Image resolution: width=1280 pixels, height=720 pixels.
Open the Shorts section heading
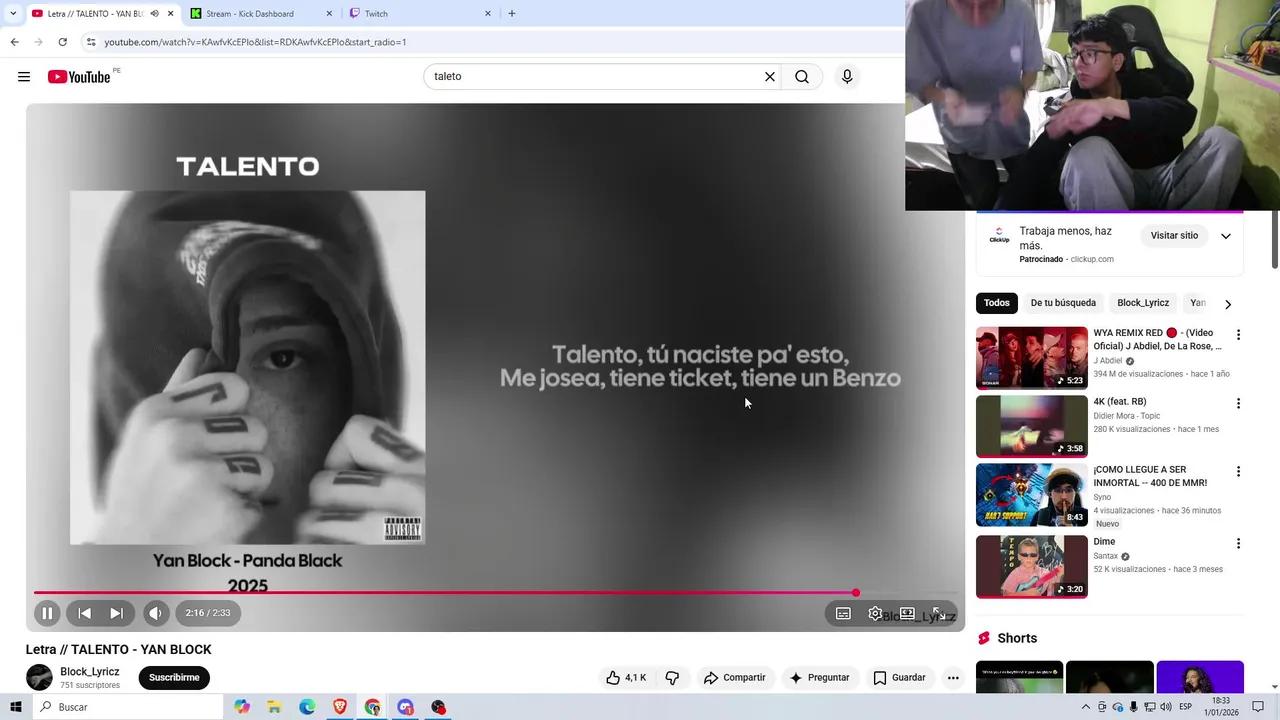(x=1017, y=639)
